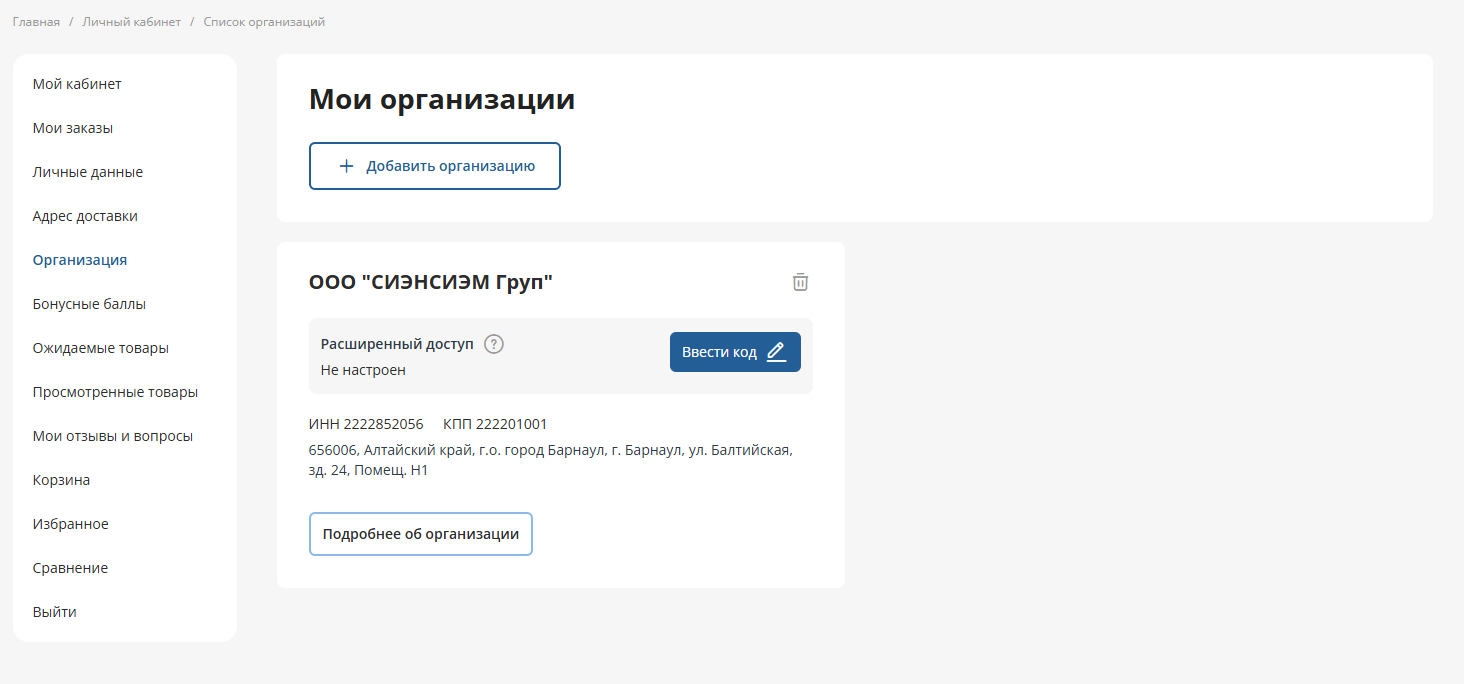The image size is (1464, 684).
Task: Show 'Просмотренные товары'
Action: 115,392
